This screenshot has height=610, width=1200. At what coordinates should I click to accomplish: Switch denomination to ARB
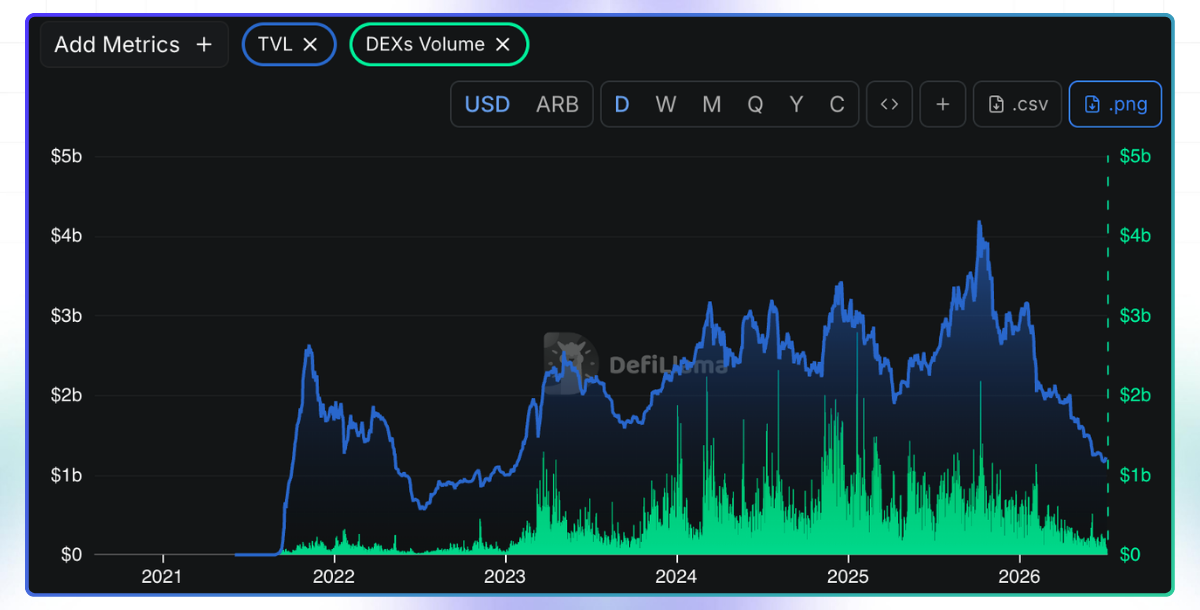[557, 104]
